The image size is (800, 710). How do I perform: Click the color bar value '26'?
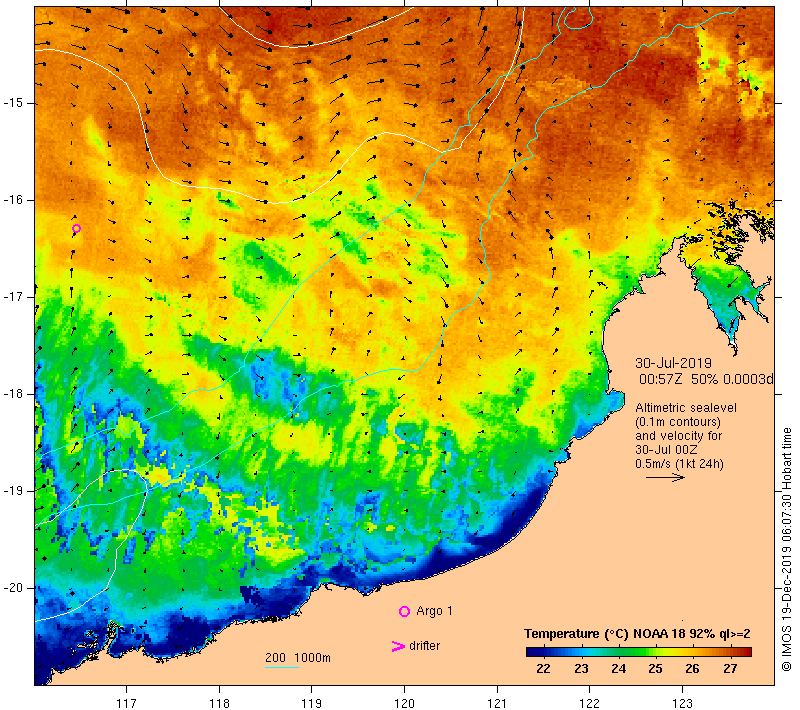(x=692, y=669)
